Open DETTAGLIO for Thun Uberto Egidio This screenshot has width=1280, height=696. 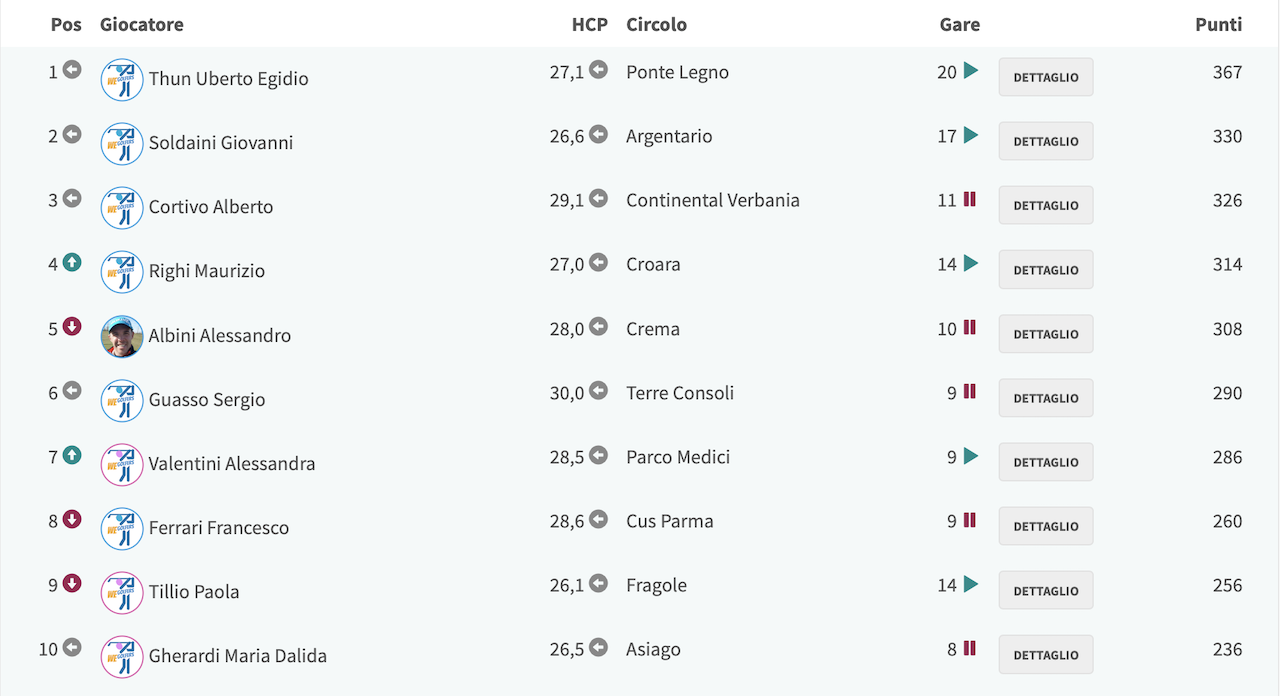pyautogui.click(x=1046, y=77)
